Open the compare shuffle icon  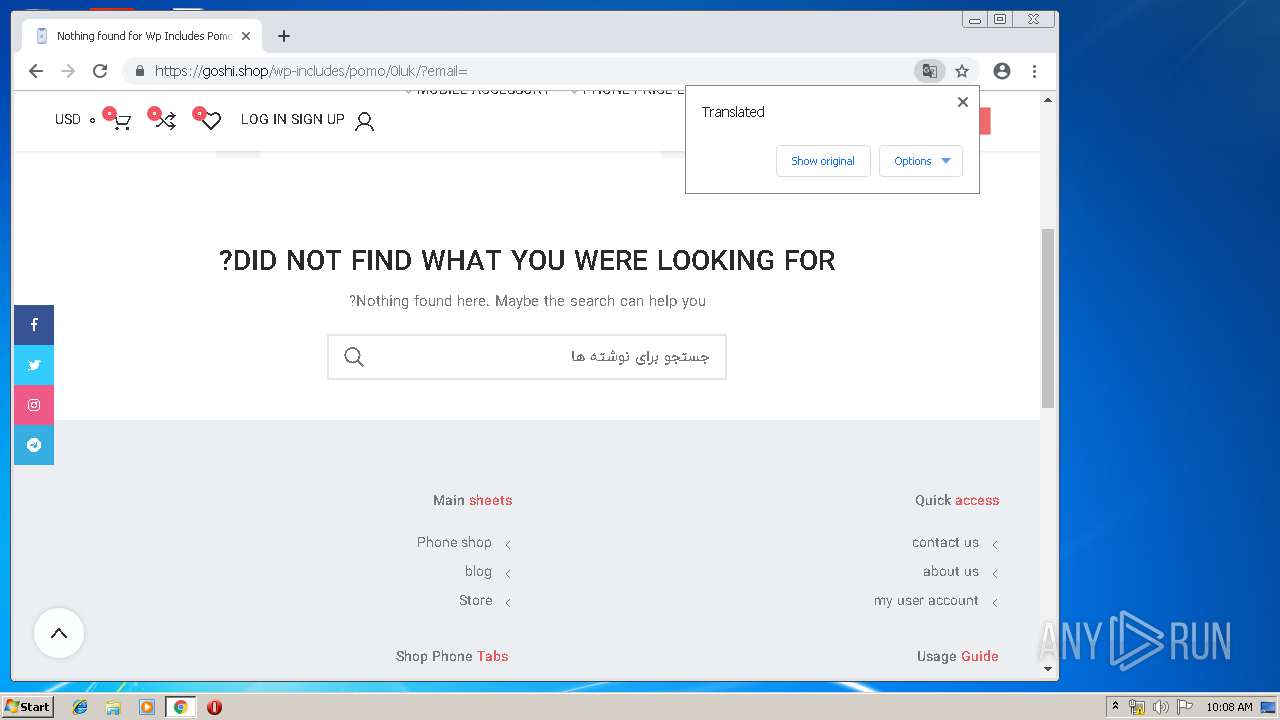point(165,121)
